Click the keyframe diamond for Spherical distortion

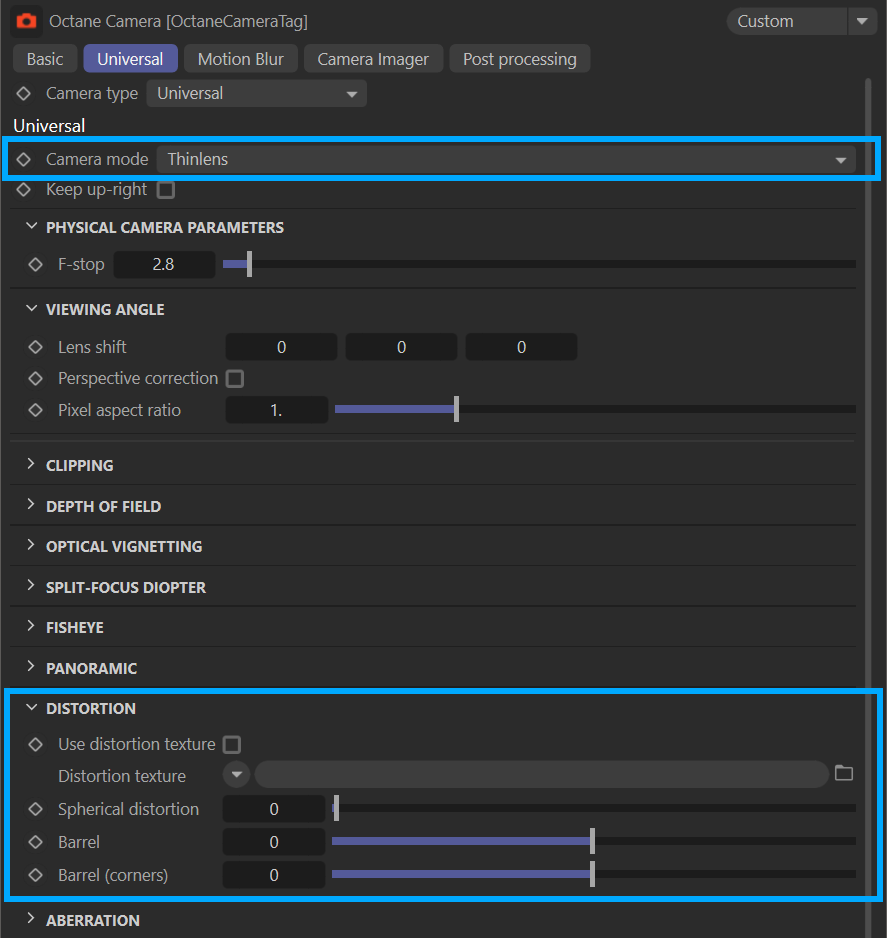click(x=36, y=809)
